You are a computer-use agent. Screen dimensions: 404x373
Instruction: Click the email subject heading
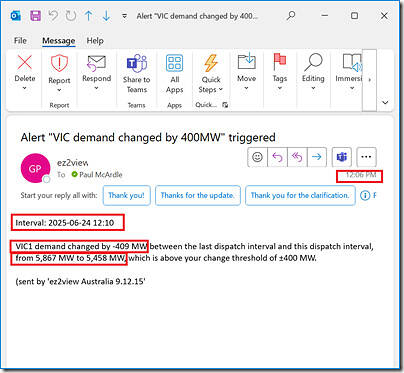[148, 137]
